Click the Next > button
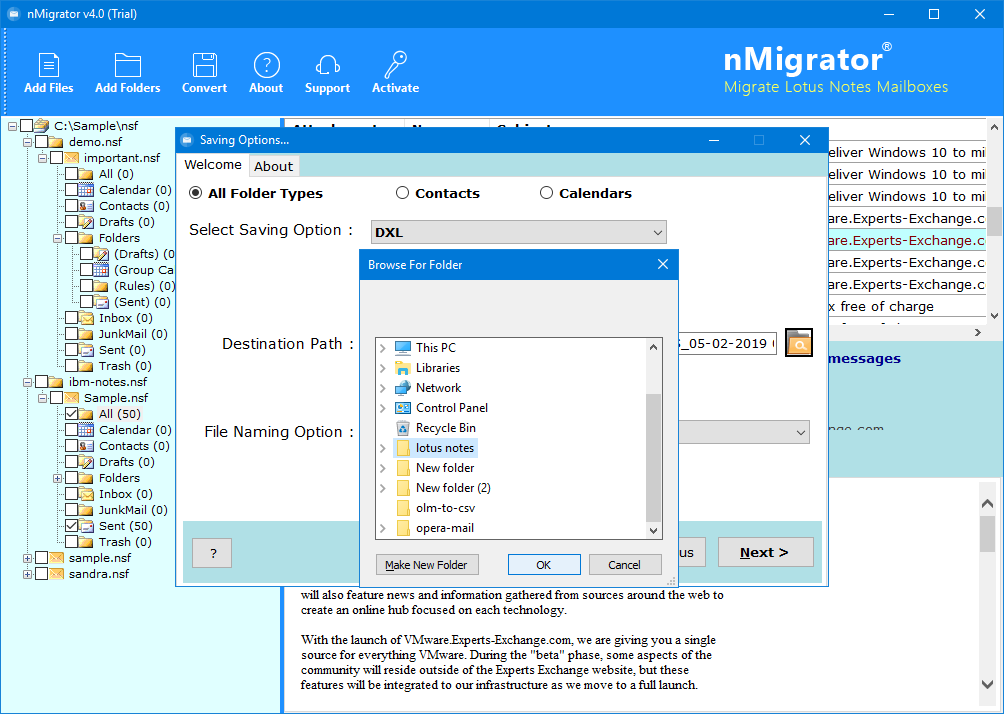 (765, 552)
